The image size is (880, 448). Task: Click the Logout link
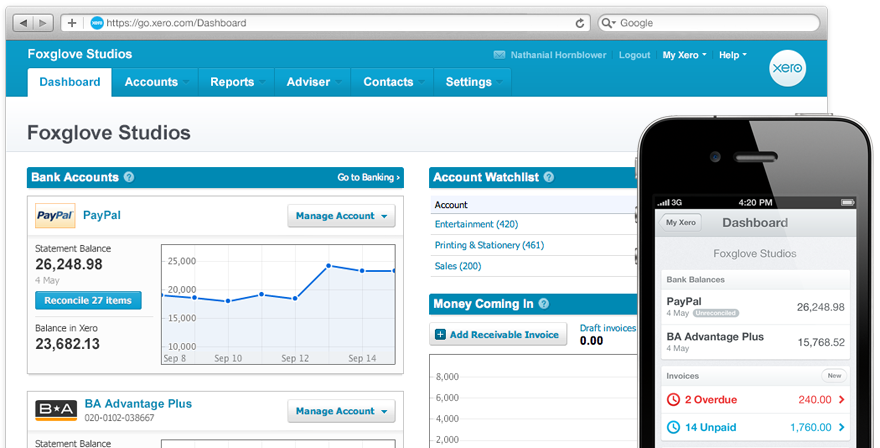click(x=634, y=55)
